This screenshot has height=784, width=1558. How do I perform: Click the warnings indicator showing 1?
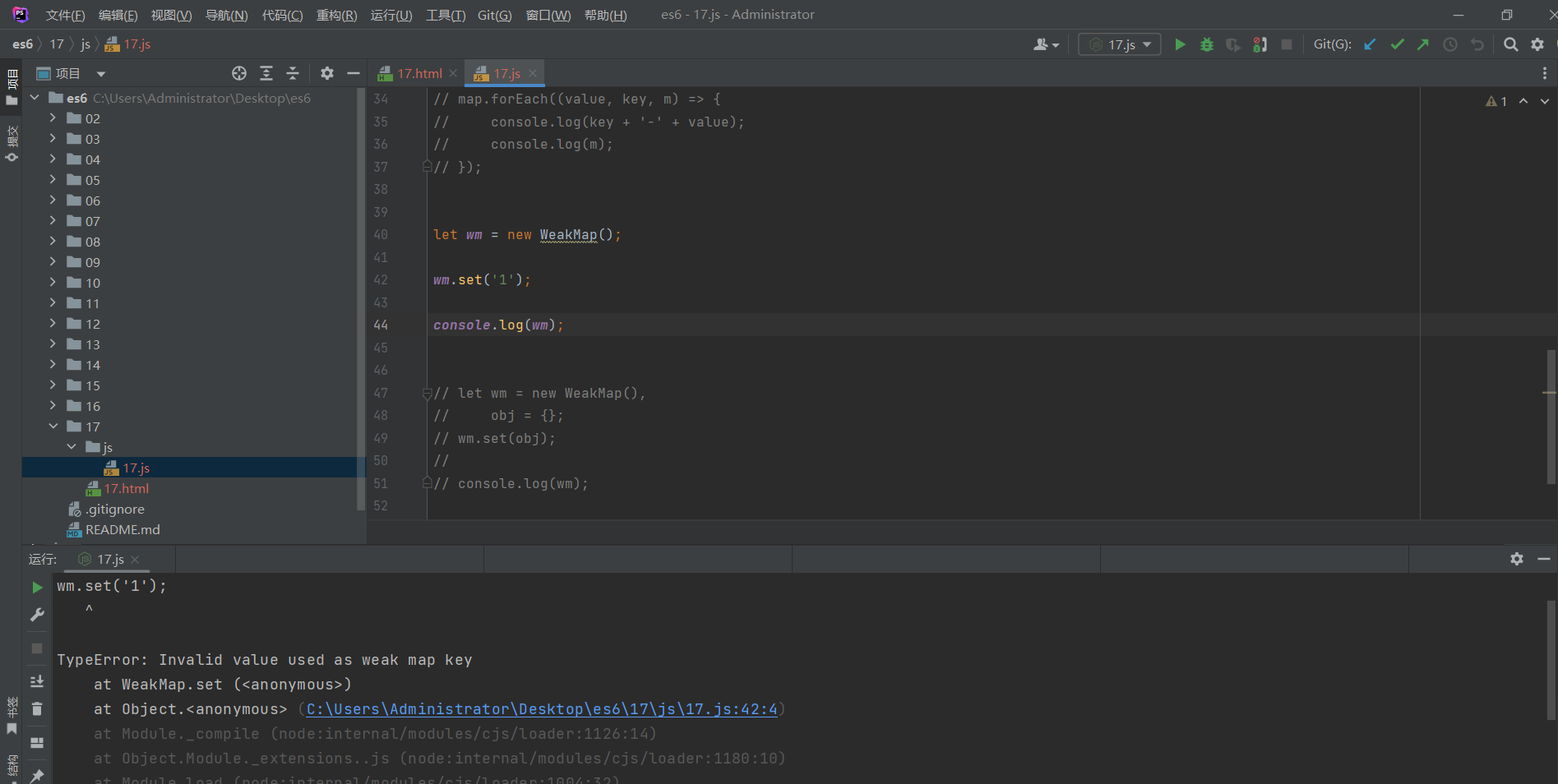click(1496, 101)
